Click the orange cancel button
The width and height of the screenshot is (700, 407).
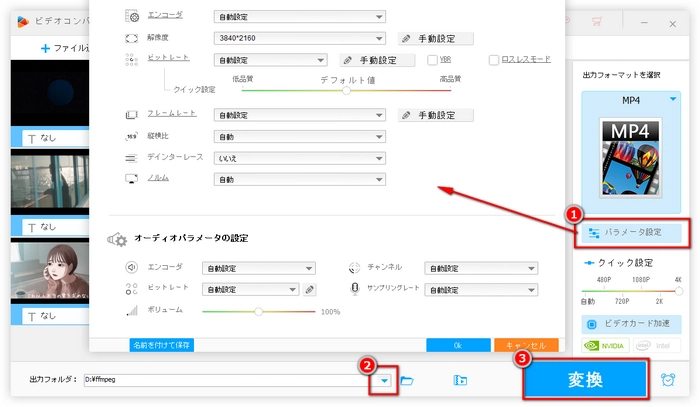[x=526, y=345]
